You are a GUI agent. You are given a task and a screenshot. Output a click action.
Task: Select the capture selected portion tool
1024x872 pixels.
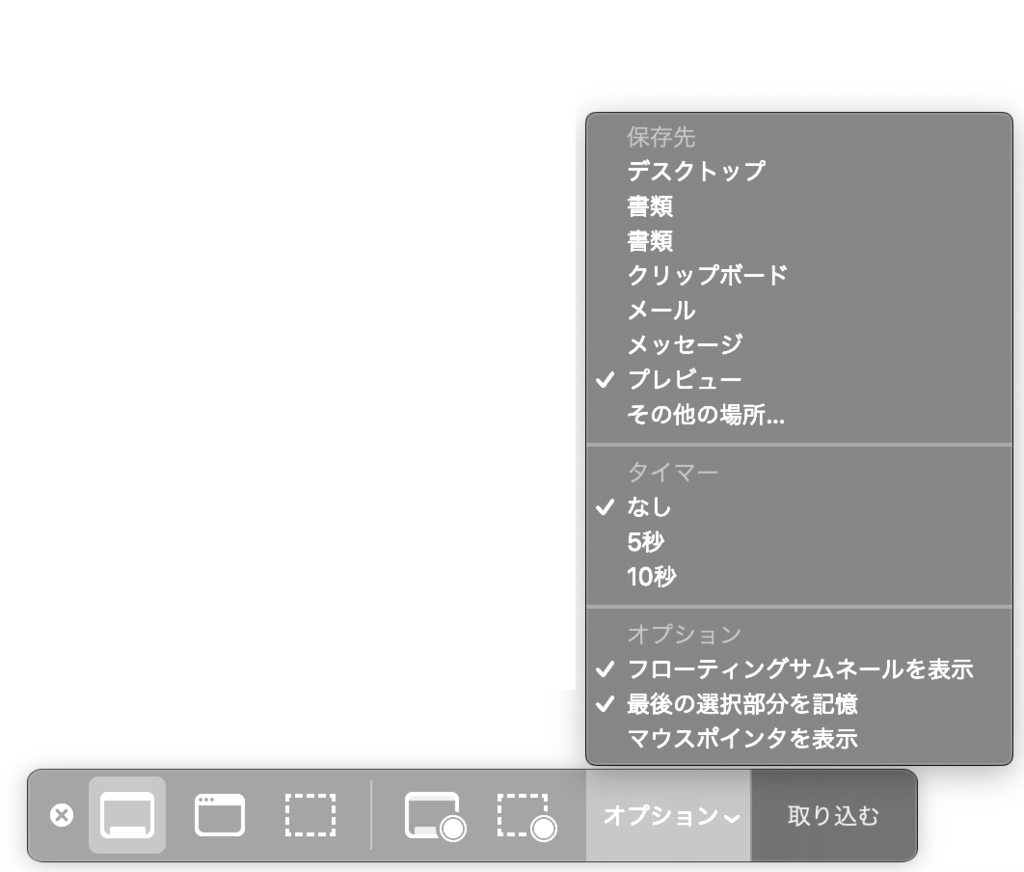(x=309, y=815)
